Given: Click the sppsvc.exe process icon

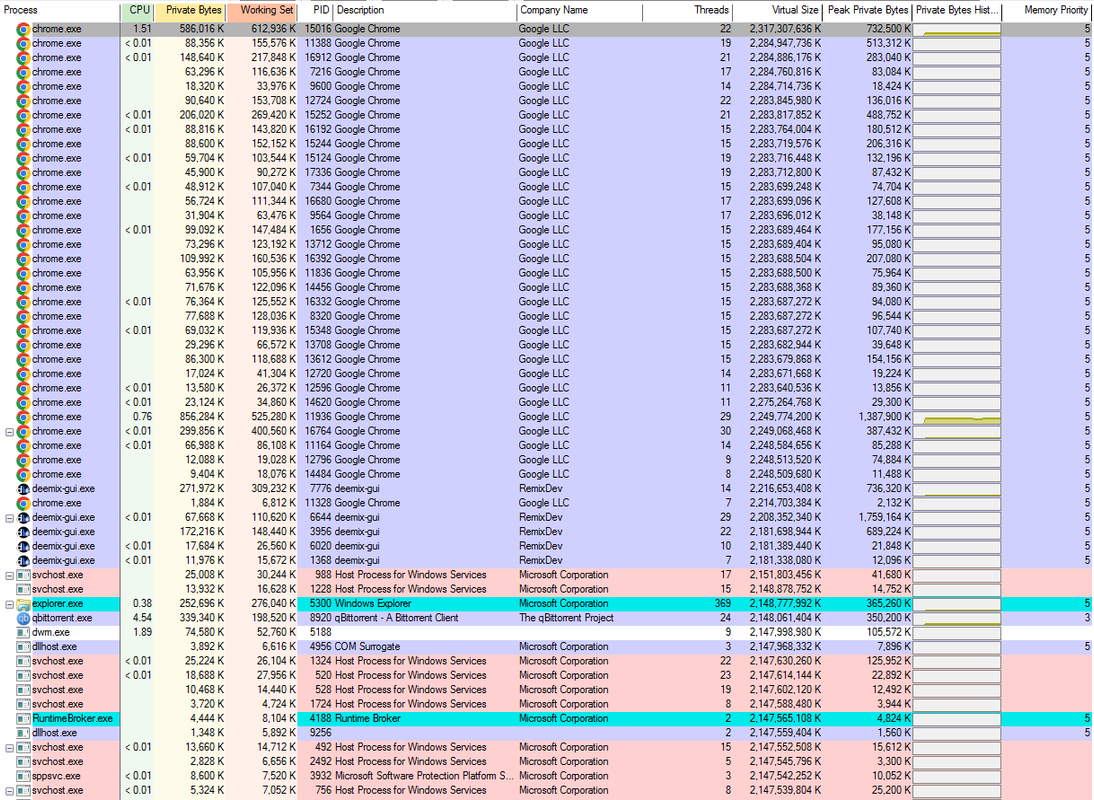Looking at the screenshot, I should pyautogui.click(x=23, y=776).
